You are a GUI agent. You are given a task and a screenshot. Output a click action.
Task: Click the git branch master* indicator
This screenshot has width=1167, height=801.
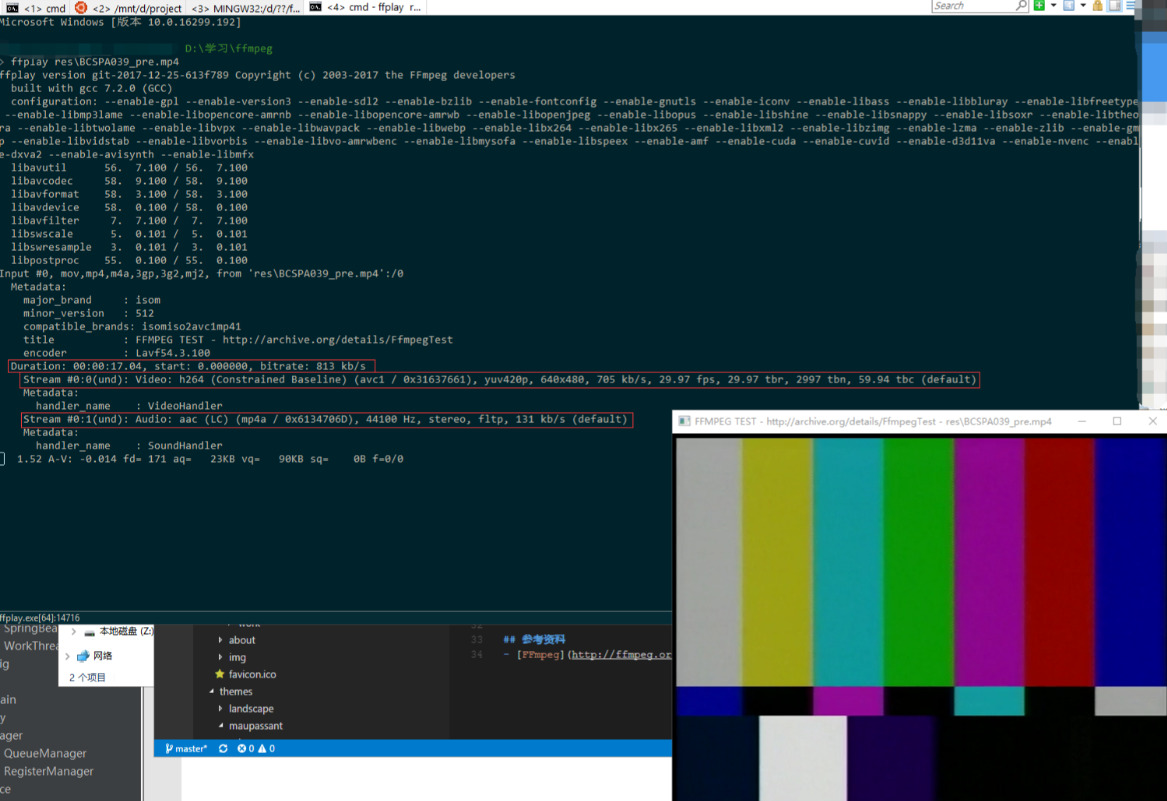click(x=186, y=748)
